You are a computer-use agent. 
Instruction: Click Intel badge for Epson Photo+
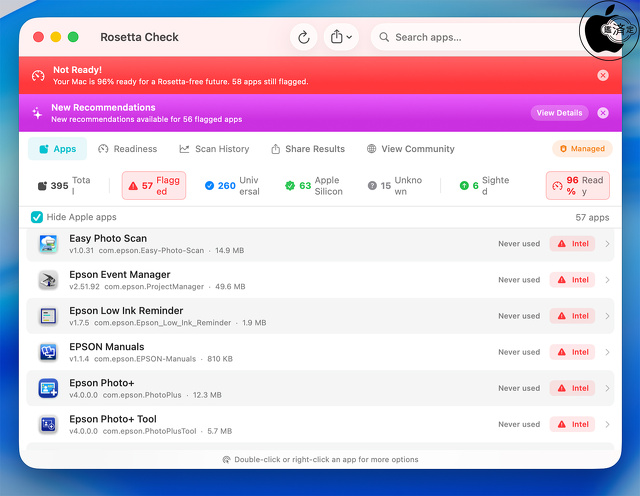click(x=572, y=388)
